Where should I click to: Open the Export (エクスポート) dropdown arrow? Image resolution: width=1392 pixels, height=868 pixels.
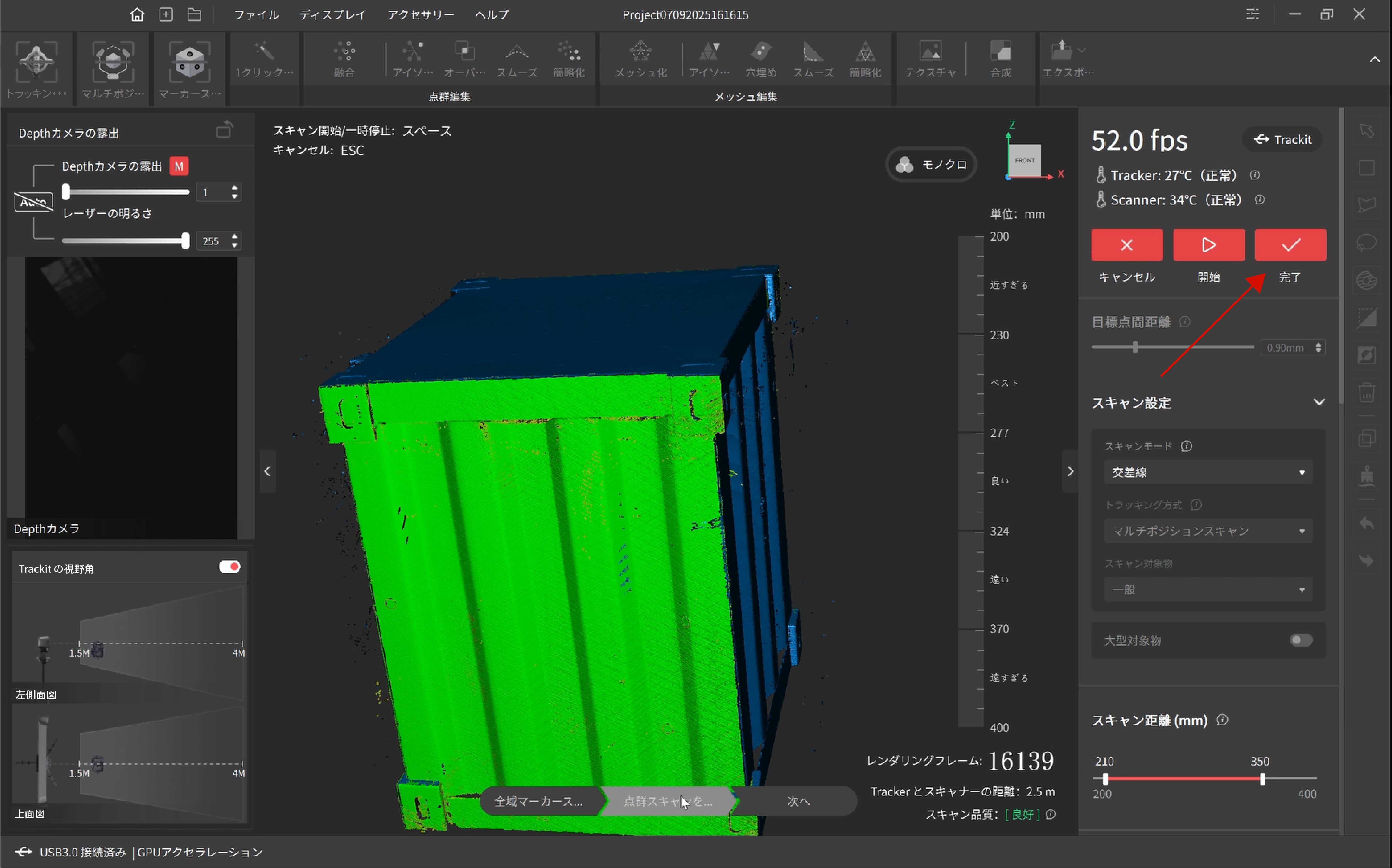[x=1082, y=50]
